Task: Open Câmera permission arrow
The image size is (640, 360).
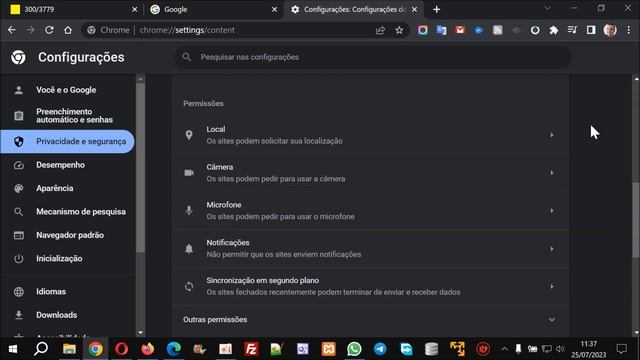Action: (x=552, y=173)
